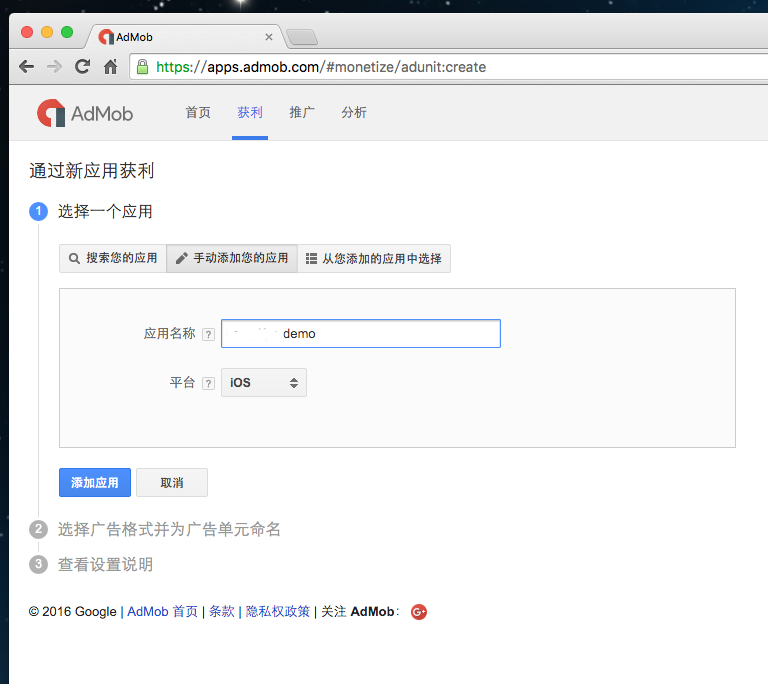The image size is (768, 684).
Task: Click the green maximize window button
Action: point(67,32)
